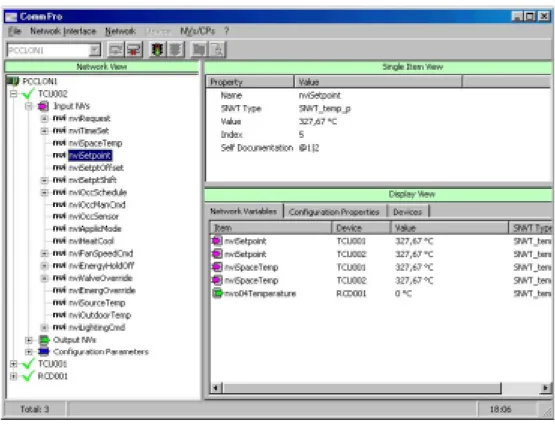Collapse the TCU002 device node

13,94
